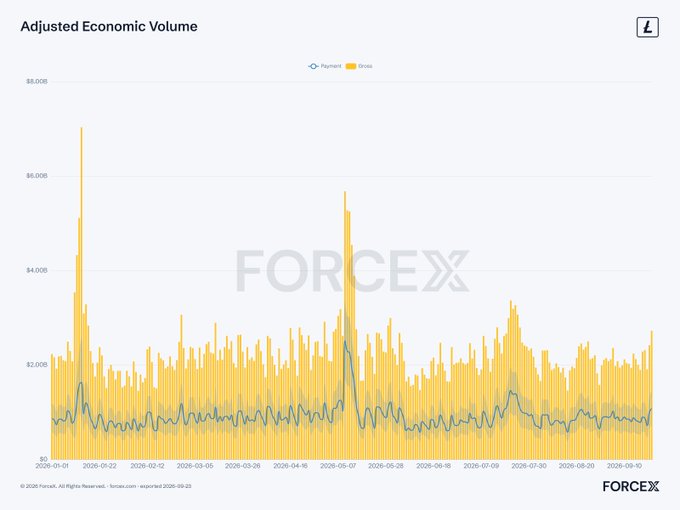This screenshot has height=510, width=680.
Task: Click the yellow Gross legend swatch
Action: tap(351, 66)
